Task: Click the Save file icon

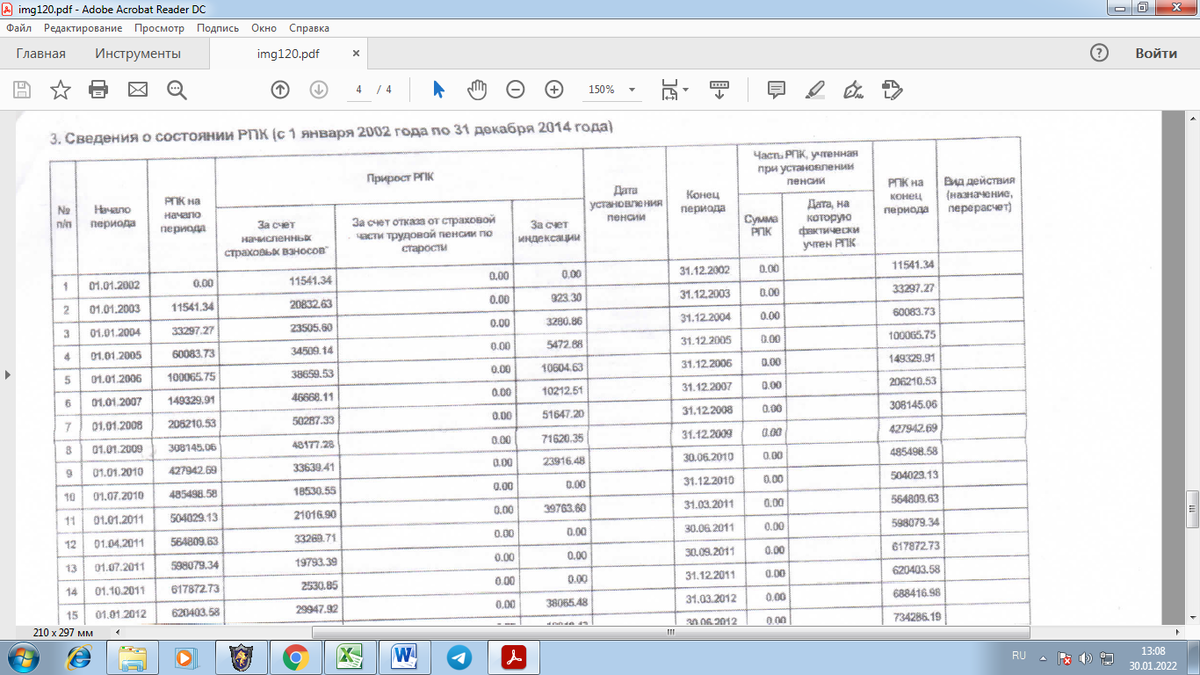Action: 21,90
